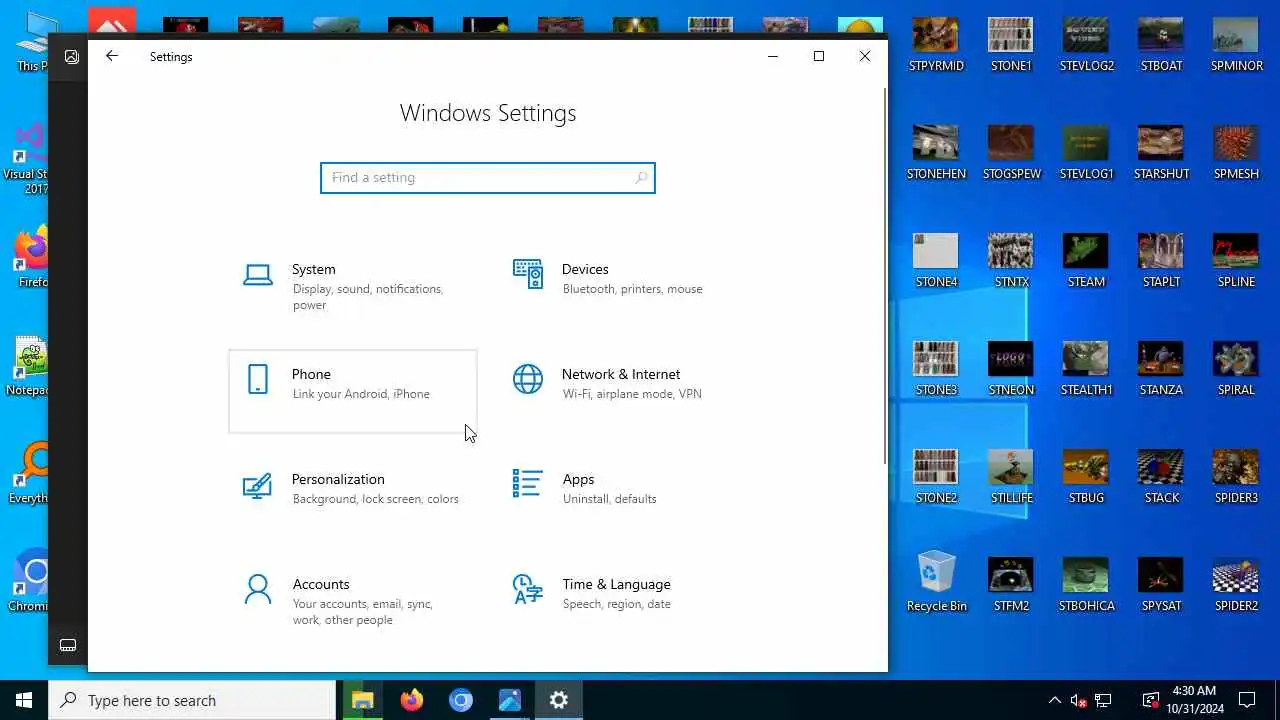Select the STONE1 desktop icon
The height and width of the screenshot is (720, 1280).
tap(1011, 45)
